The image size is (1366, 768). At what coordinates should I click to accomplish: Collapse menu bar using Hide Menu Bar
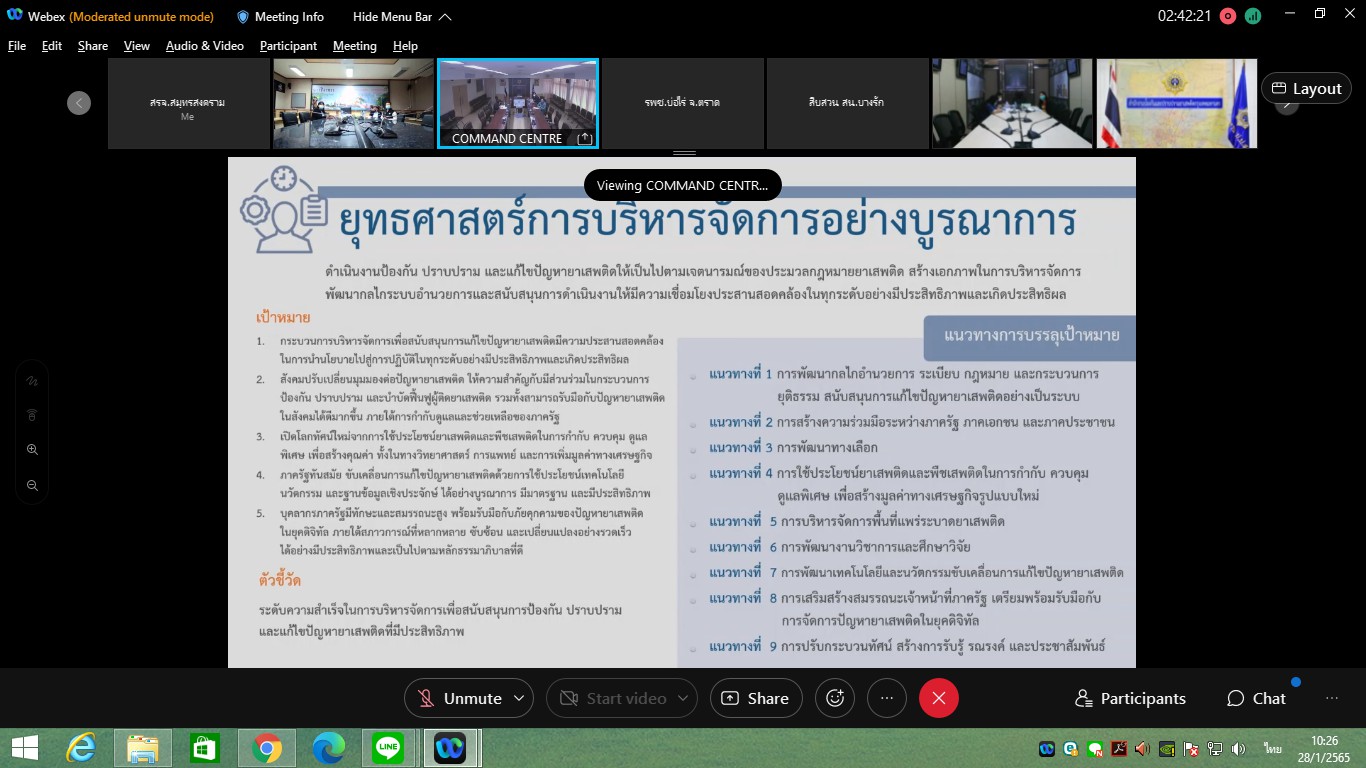click(x=402, y=17)
